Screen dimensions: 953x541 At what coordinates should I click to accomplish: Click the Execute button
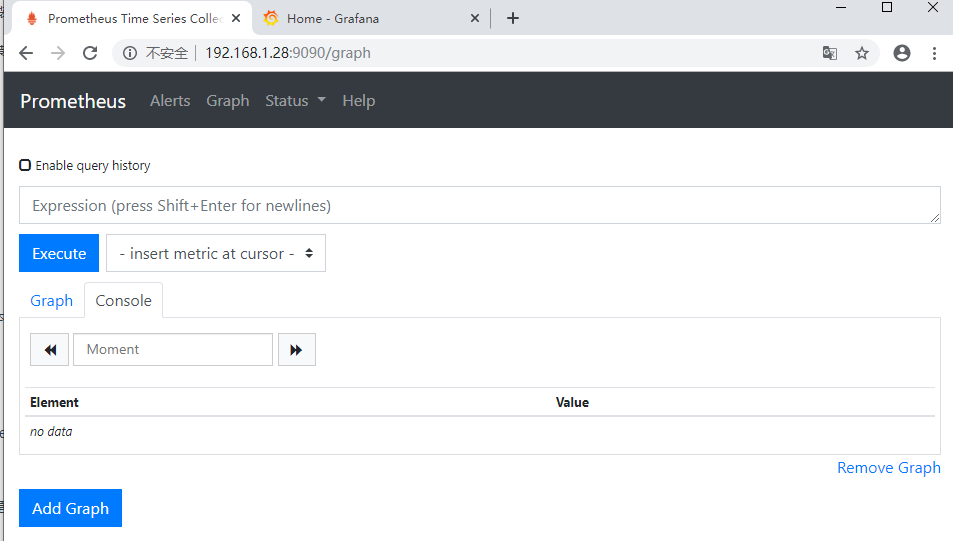59,253
